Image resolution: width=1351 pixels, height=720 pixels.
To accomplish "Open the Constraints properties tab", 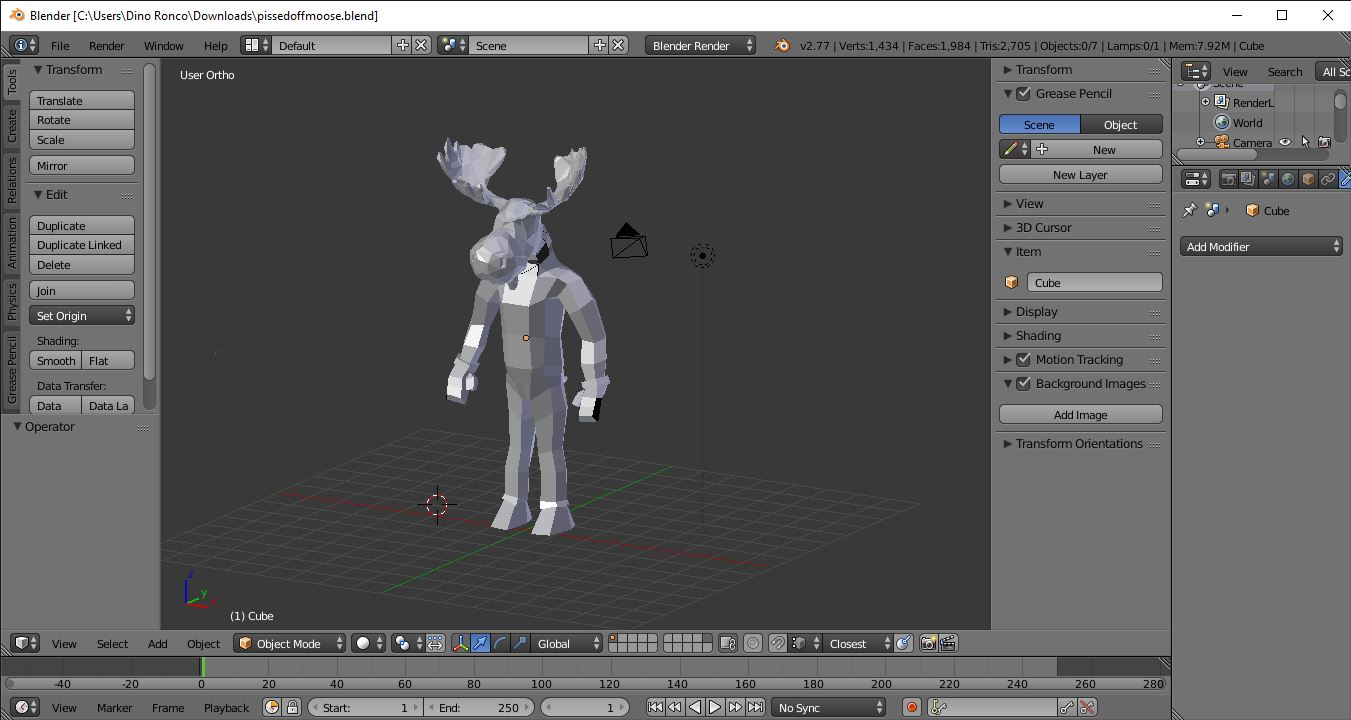I will pos(1327,179).
